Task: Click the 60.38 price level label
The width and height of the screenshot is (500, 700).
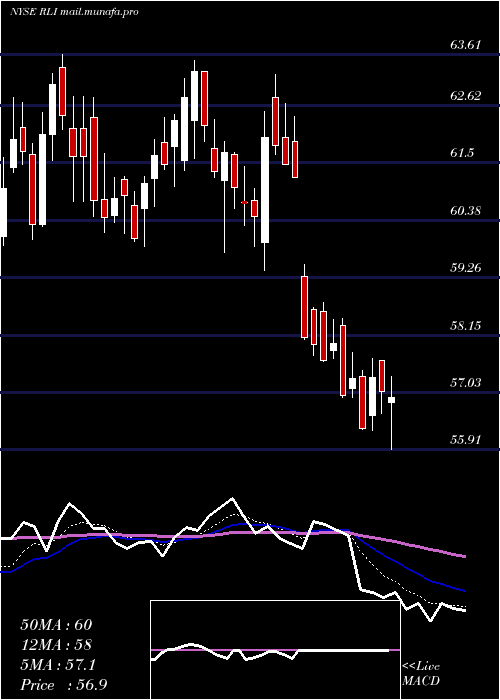Action: click(x=466, y=210)
